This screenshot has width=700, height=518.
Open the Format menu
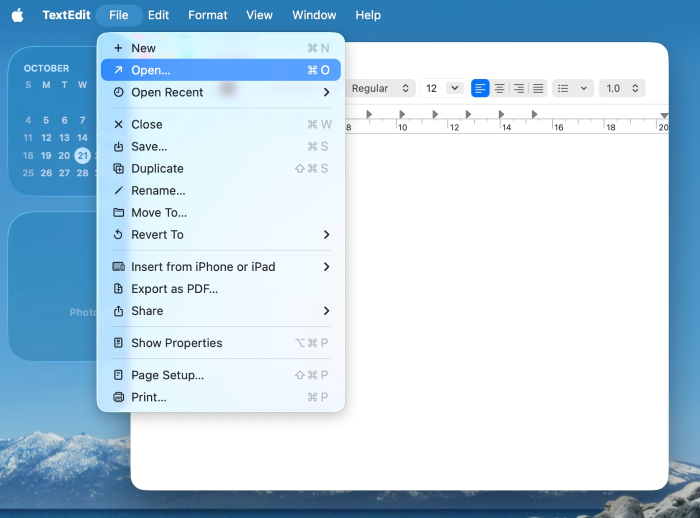[208, 15]
